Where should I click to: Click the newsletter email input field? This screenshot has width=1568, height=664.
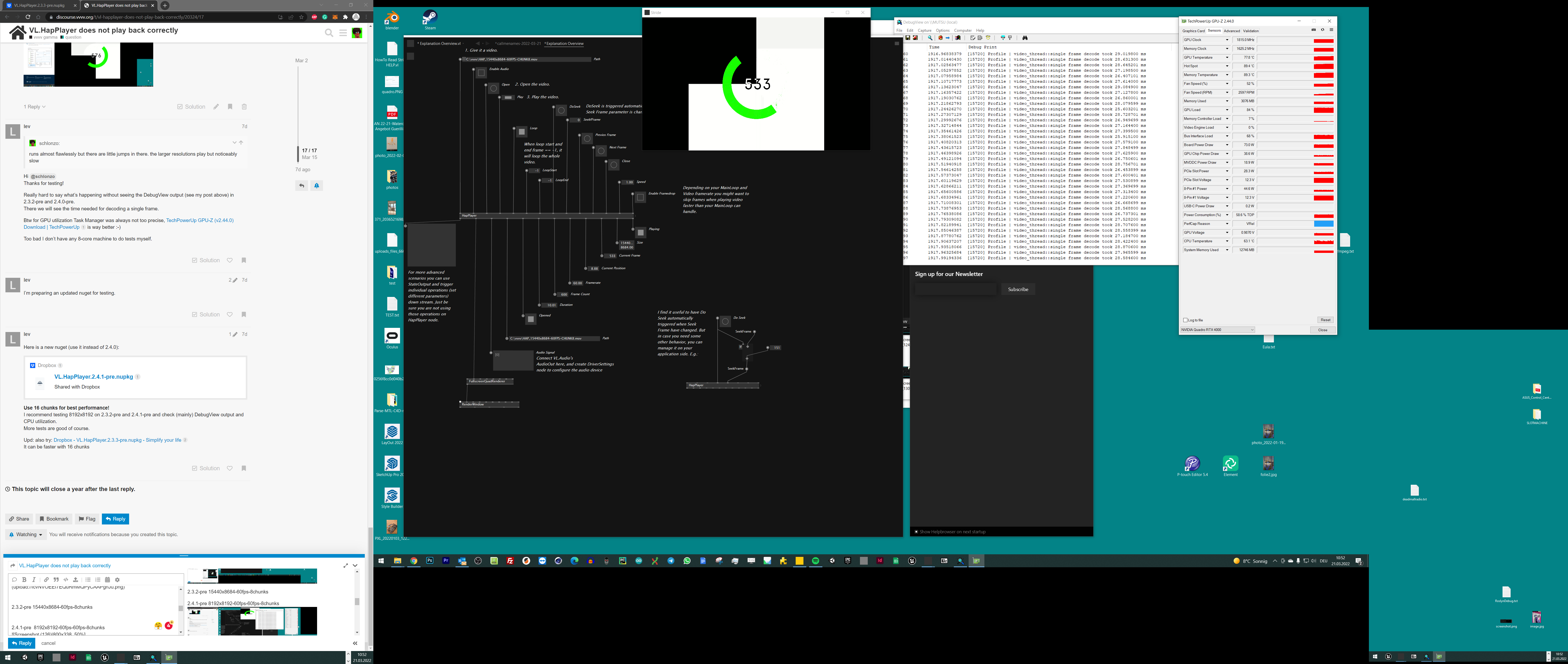click(x=956, y=289)
